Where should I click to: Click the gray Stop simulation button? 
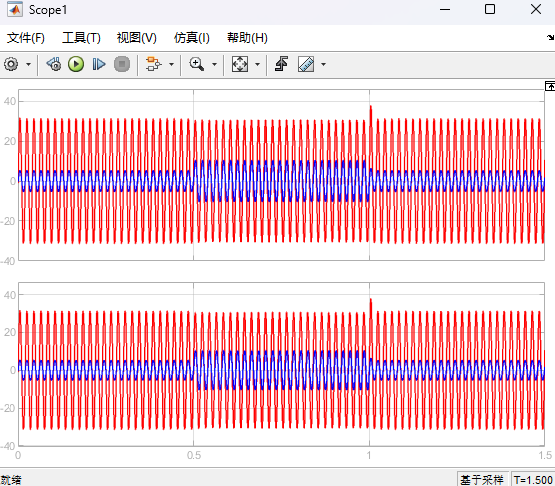coord(122,64)
